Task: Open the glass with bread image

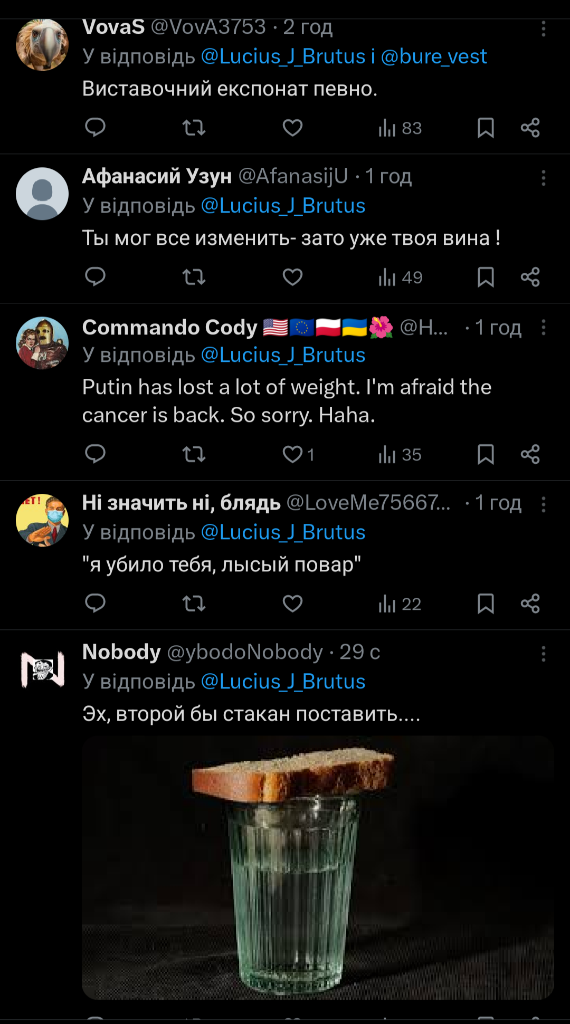Action: 317,867
